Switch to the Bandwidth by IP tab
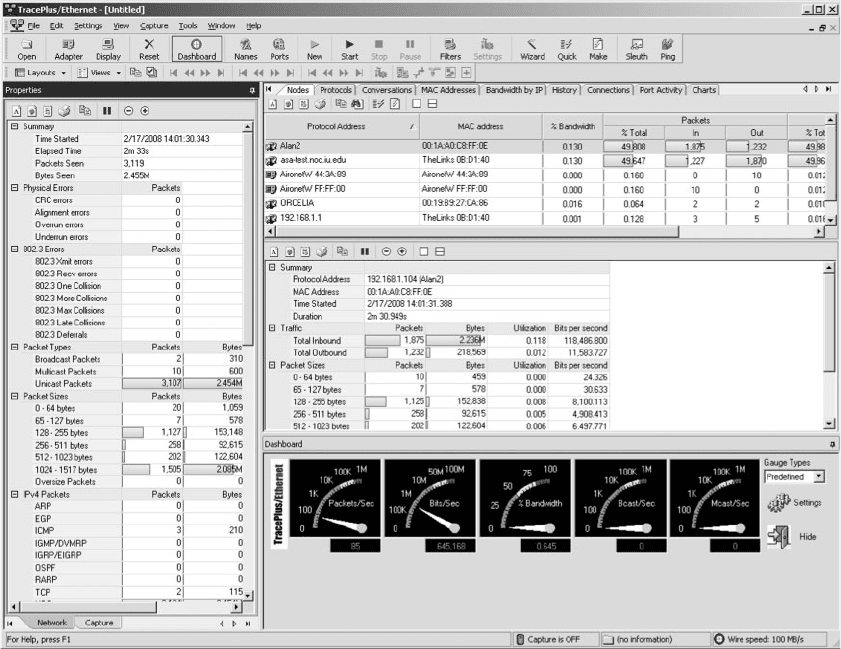 pyautogui.click(x=514, y=90)
